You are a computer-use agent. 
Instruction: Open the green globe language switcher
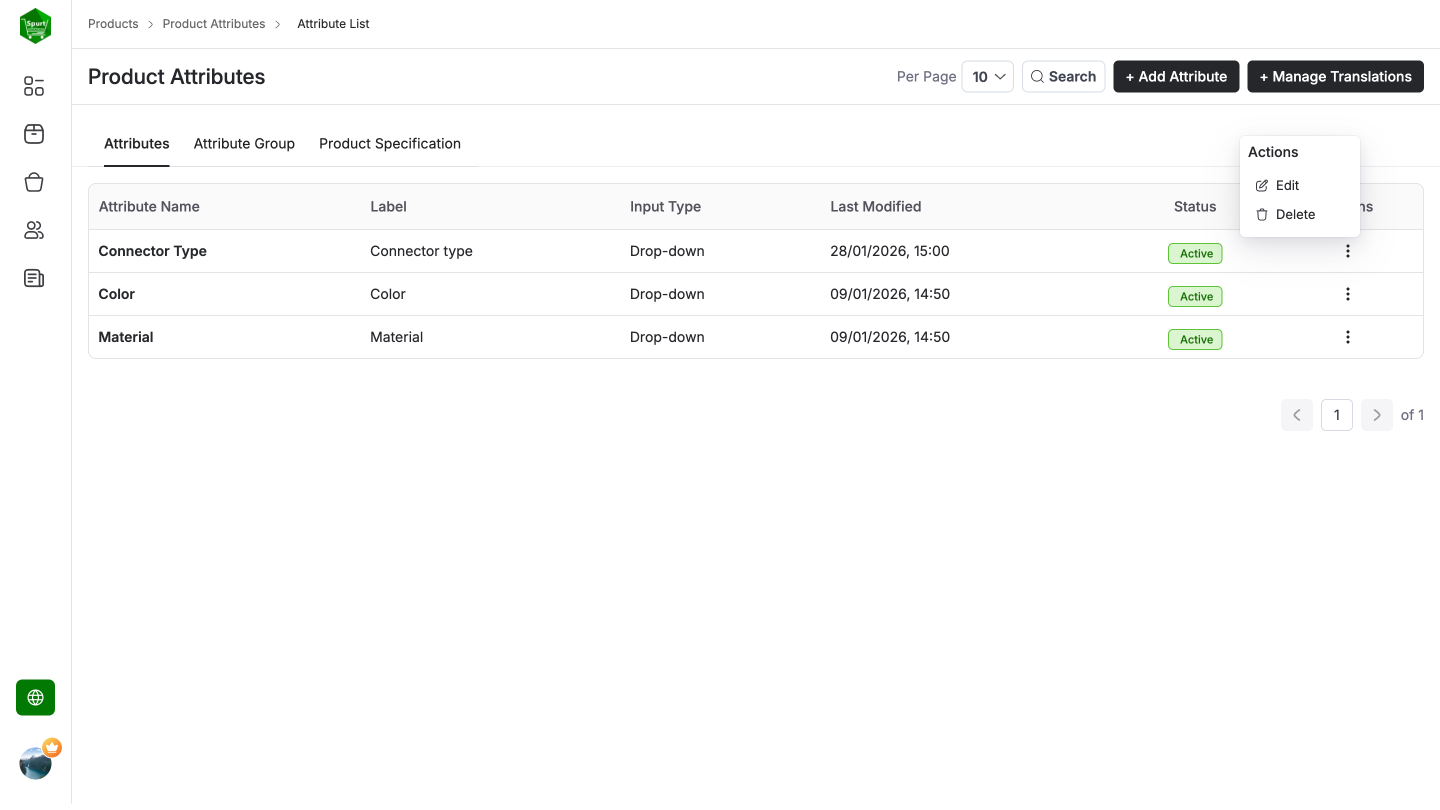(35, 697)
